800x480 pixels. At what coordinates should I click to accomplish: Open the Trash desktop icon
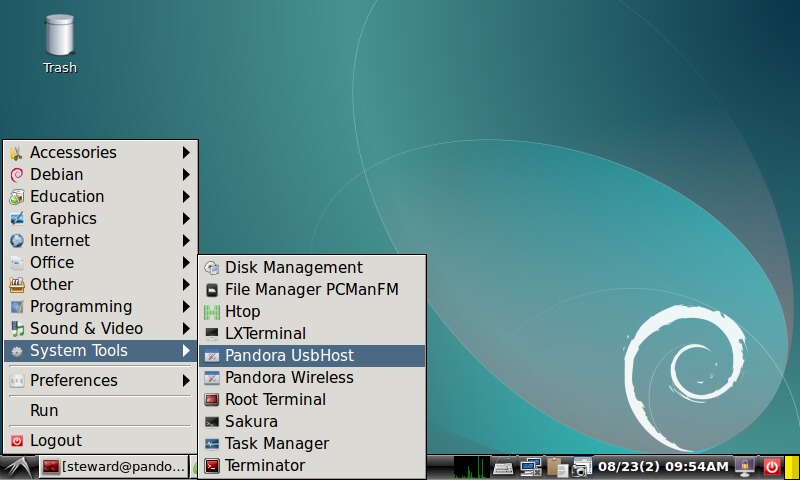click(x=60, y=44)
